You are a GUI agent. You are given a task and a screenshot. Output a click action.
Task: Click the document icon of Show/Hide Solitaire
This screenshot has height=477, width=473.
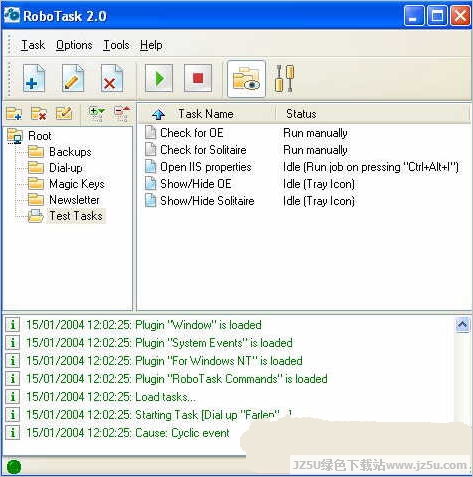(x=150, y=200)
